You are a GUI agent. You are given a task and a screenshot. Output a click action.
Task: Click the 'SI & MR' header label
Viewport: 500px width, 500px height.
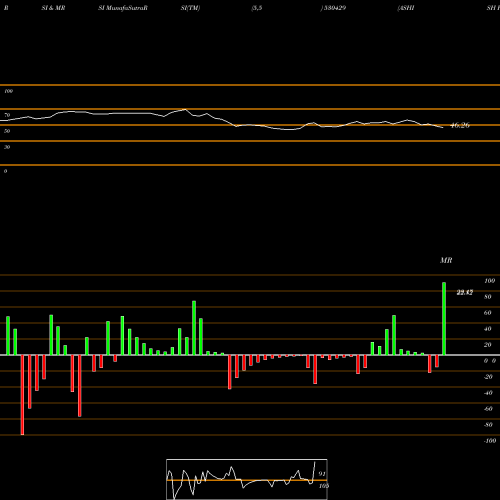click(x=53, y=8)
